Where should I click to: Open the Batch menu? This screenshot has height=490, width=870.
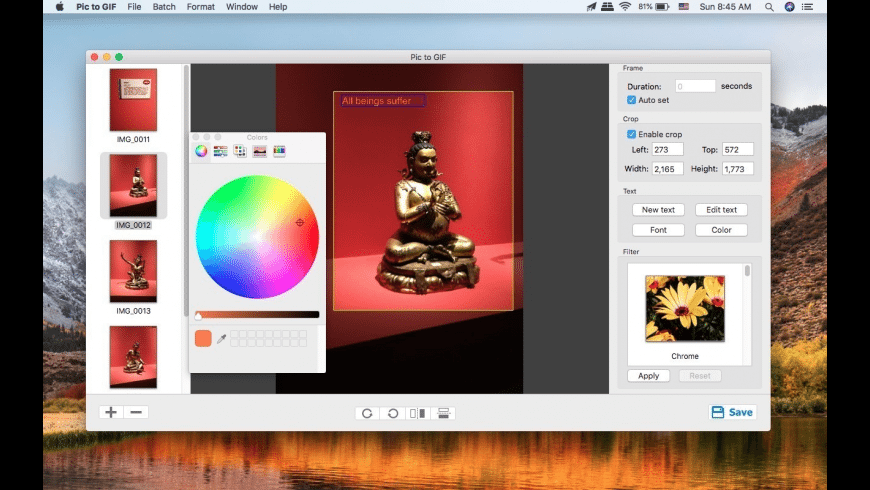[163, 7]
